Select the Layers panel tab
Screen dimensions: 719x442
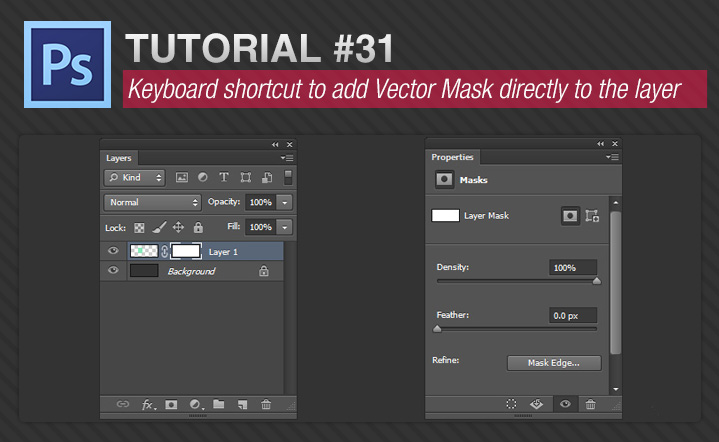(x=119, y=158)
